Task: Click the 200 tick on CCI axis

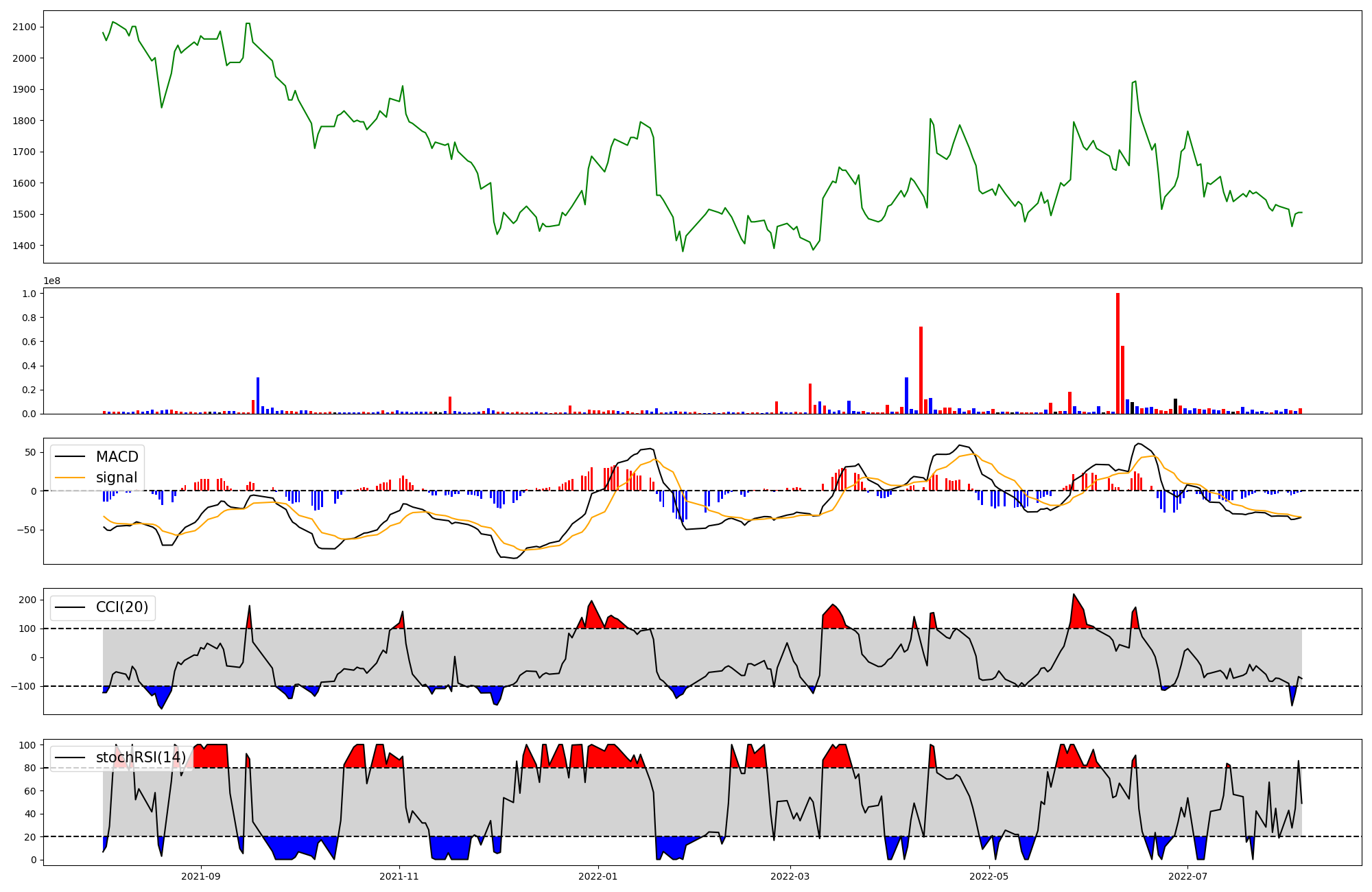Action: click(27, 600)
